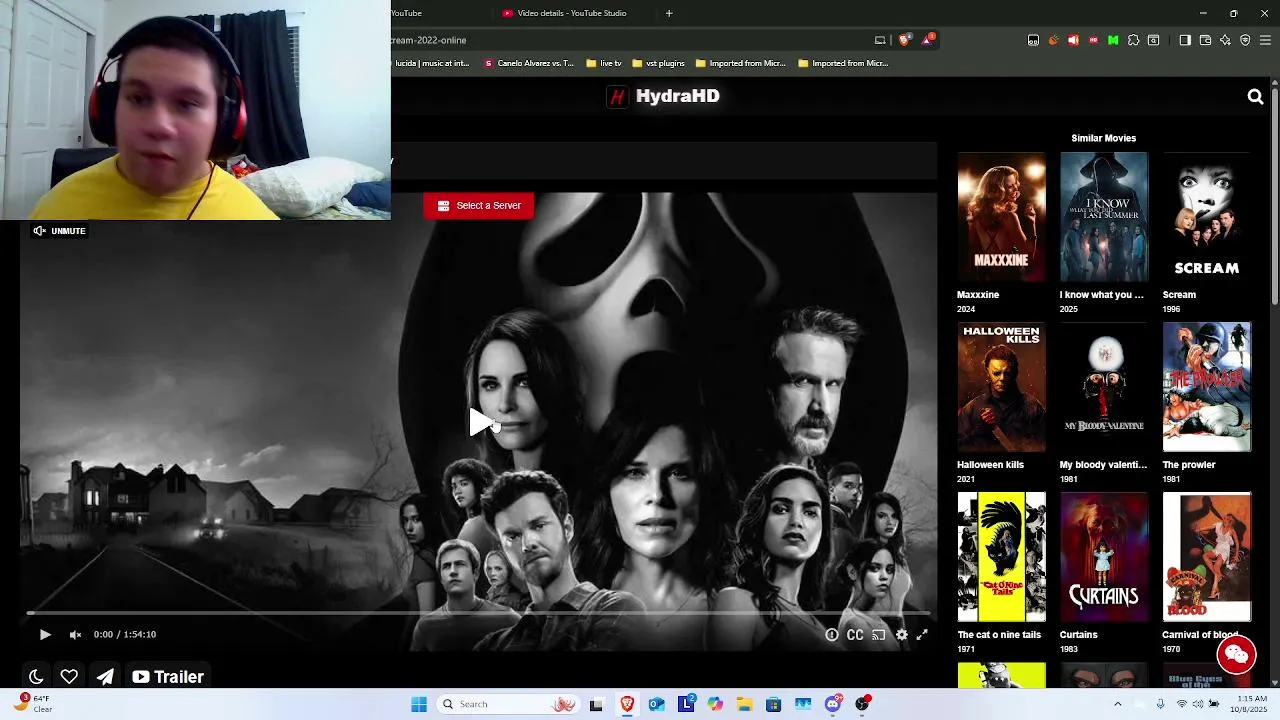This screenshot has width=1280, height=720.
Task: Open the red chat bubble widget
Action: [x=1236, y=655]
